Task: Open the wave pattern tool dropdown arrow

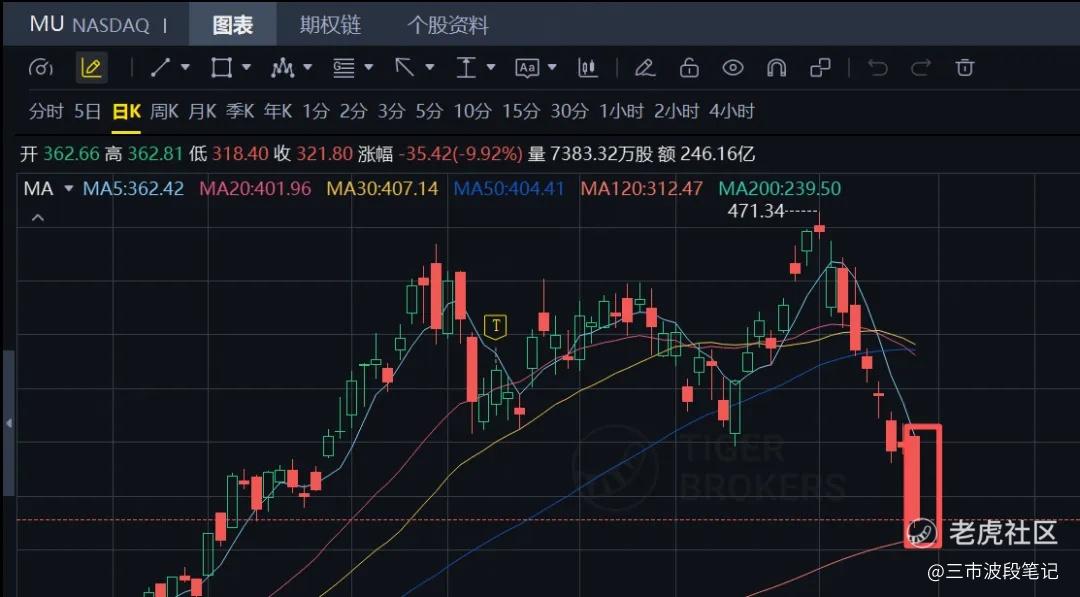Action: pos(307,67)
